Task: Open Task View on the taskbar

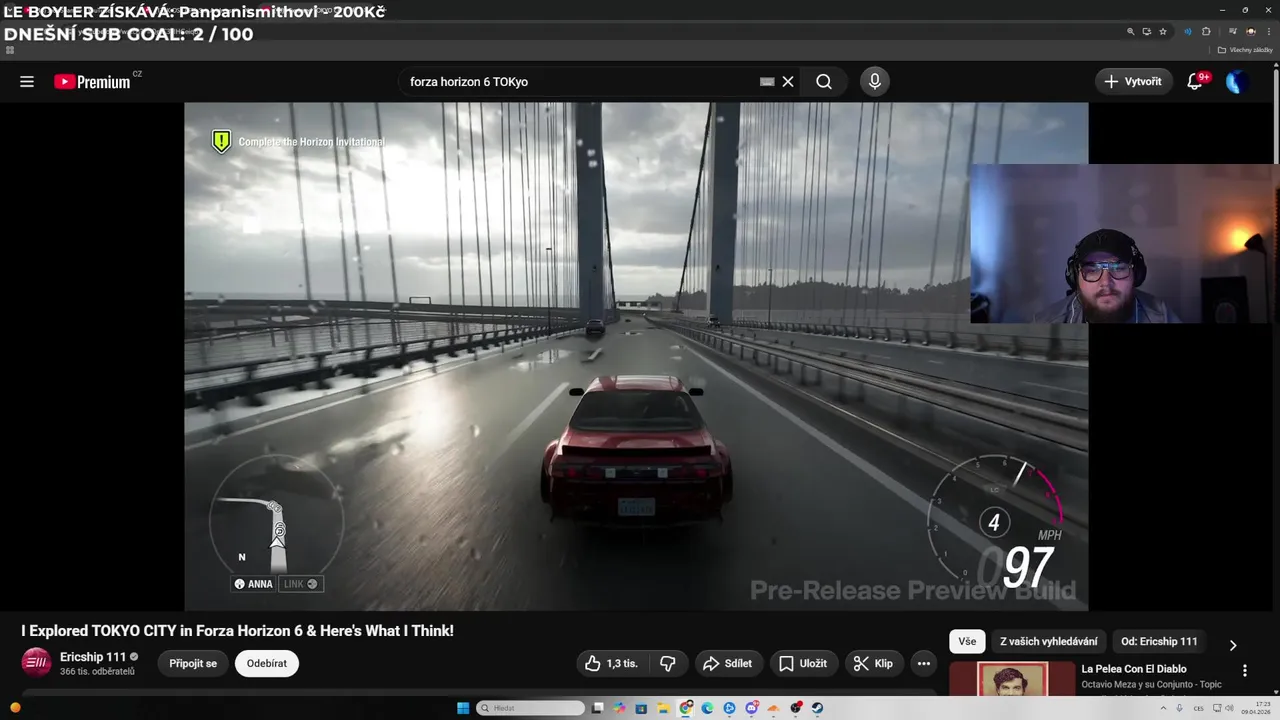Action: click(598, 708)
